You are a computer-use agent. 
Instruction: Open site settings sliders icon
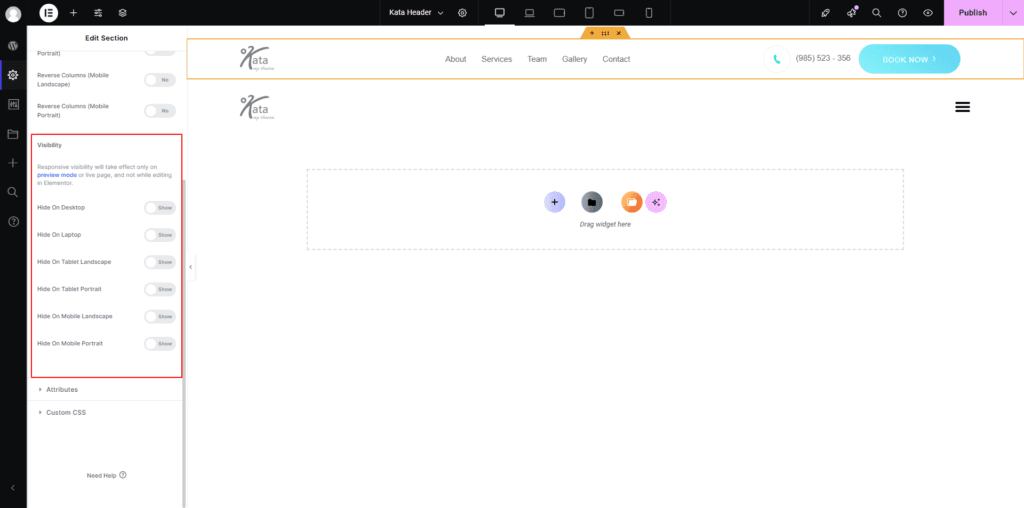(x=98, y=12)
